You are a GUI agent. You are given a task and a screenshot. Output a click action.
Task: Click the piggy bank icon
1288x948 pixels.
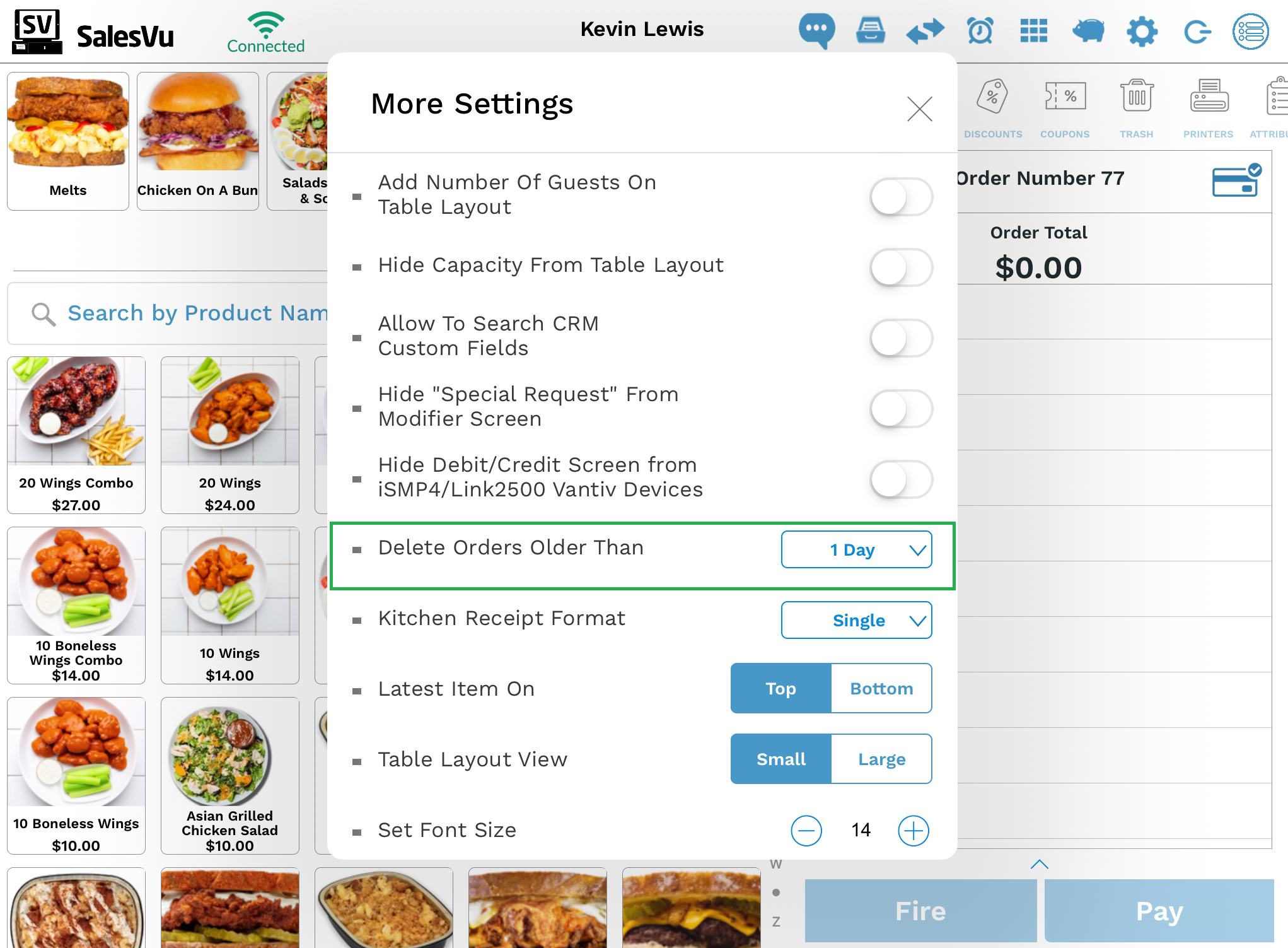point(1089,30)
